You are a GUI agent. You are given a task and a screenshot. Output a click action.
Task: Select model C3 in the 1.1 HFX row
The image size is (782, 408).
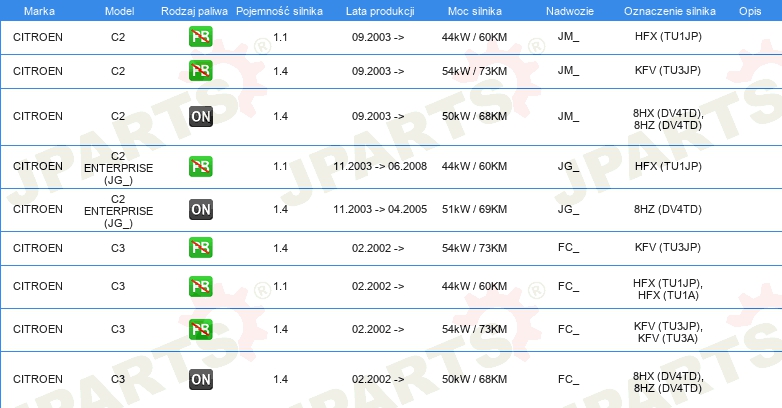coord(118,286)
